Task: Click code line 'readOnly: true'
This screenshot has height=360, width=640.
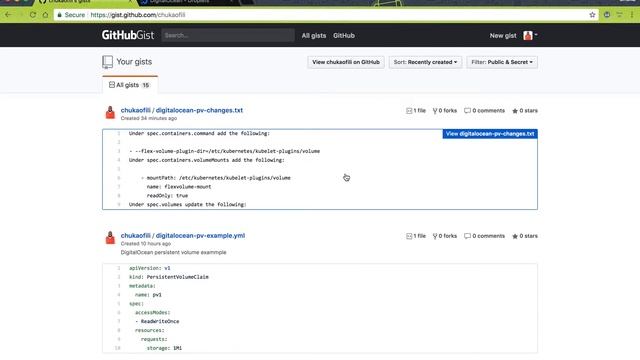Action: pos(167,196)
